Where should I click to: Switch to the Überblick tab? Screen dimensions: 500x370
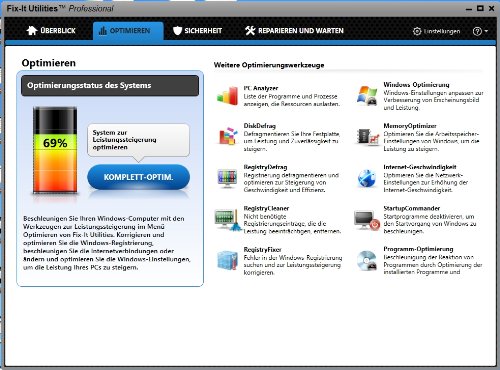tap(51, 31)
